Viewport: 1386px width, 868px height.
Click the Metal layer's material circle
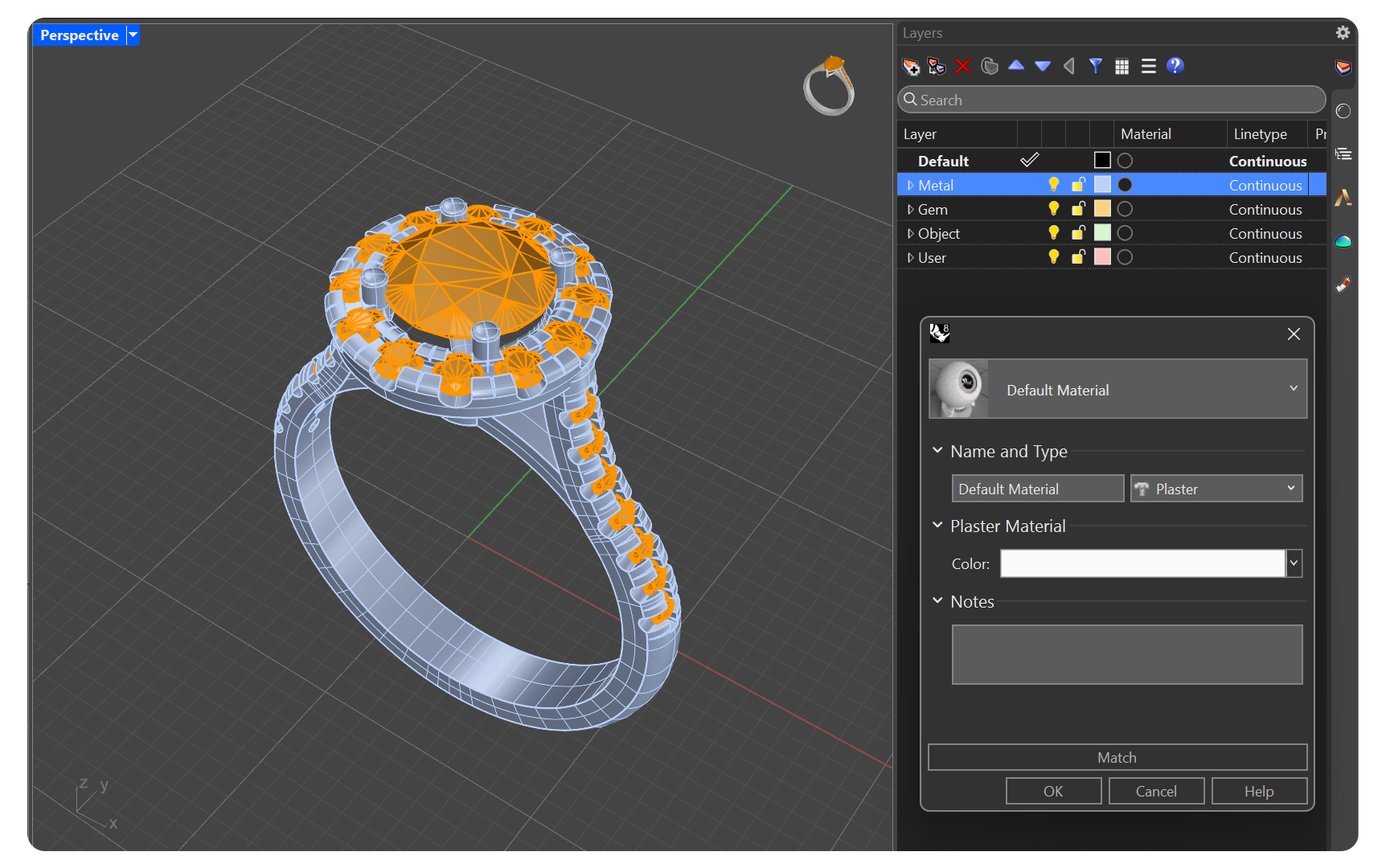coord(1126,185)
